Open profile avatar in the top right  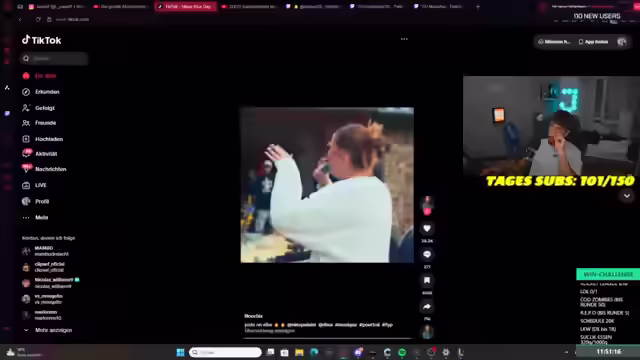(x=622, y=42)
